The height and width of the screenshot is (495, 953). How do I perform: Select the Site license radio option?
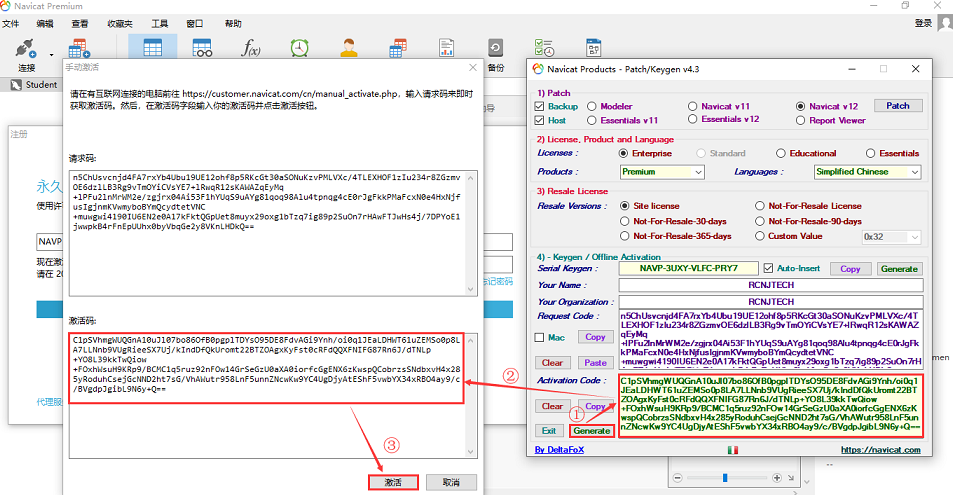point(624,206)
